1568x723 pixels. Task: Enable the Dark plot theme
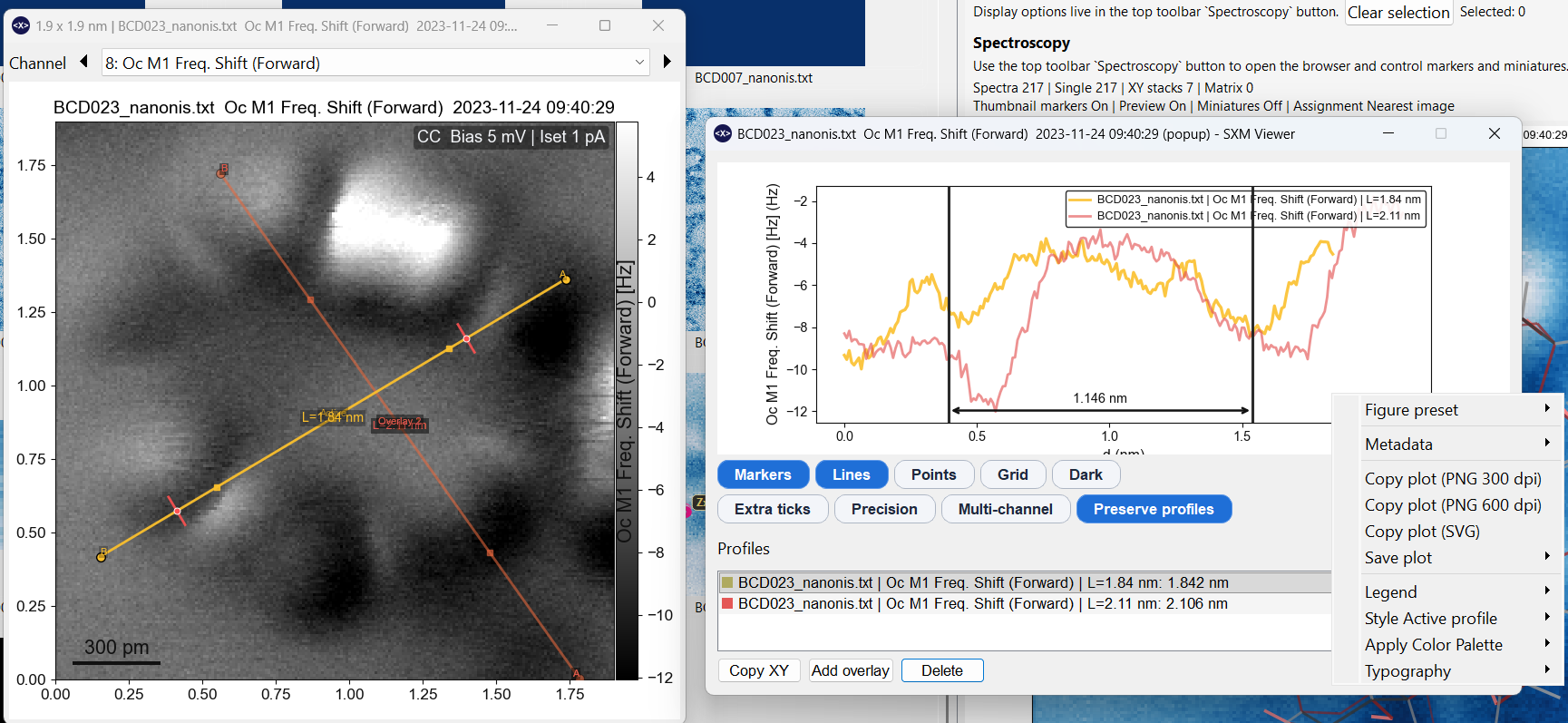[1085, 474]
